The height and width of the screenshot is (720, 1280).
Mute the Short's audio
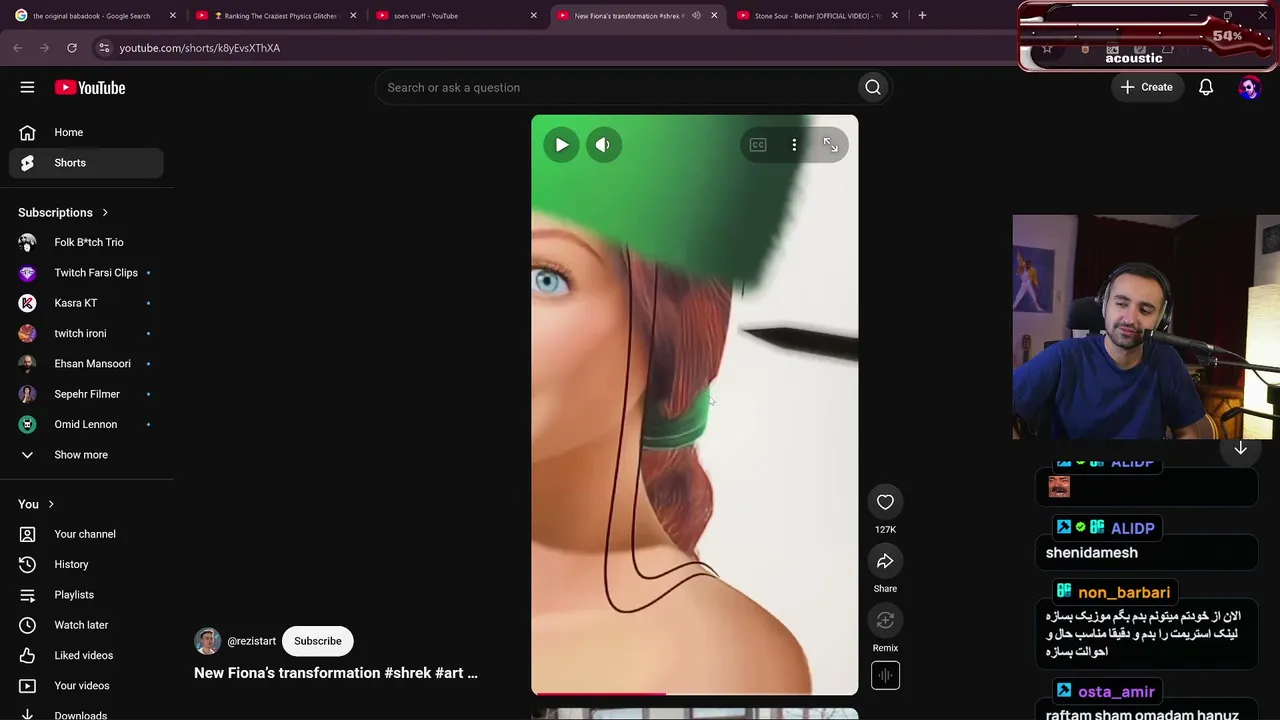[x=603, y=145]
